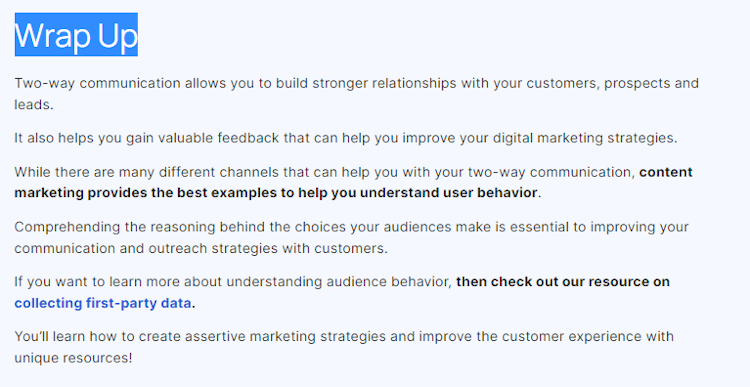Image resolution: width=750 pixels, height=387 pixels.
Task: Click the words customers, prospects and
Action: pos(613,83)
